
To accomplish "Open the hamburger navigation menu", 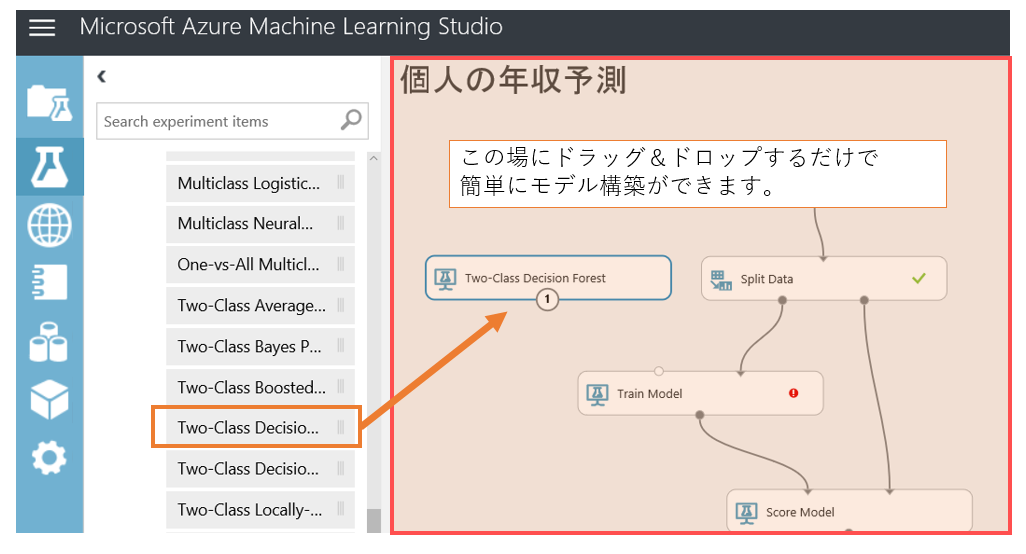I will (42, 27).
